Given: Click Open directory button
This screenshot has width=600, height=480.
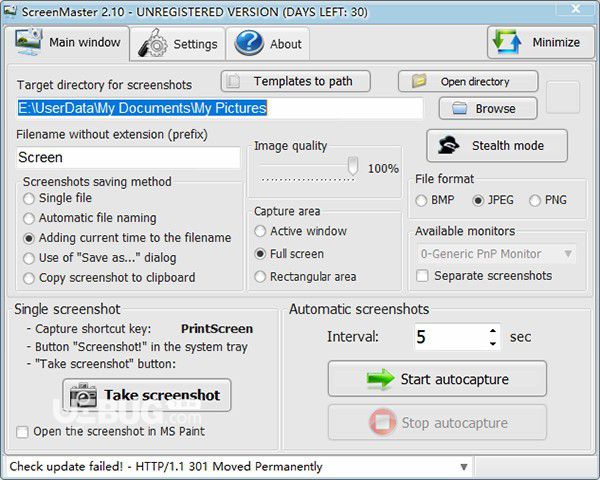Looking at the screenshot, I should (x=468, y=81).
